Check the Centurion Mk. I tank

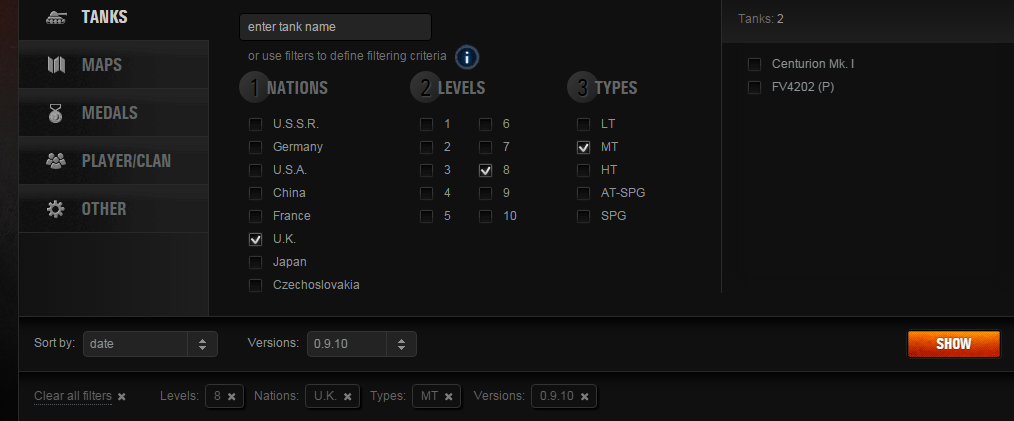click(754, 64)
